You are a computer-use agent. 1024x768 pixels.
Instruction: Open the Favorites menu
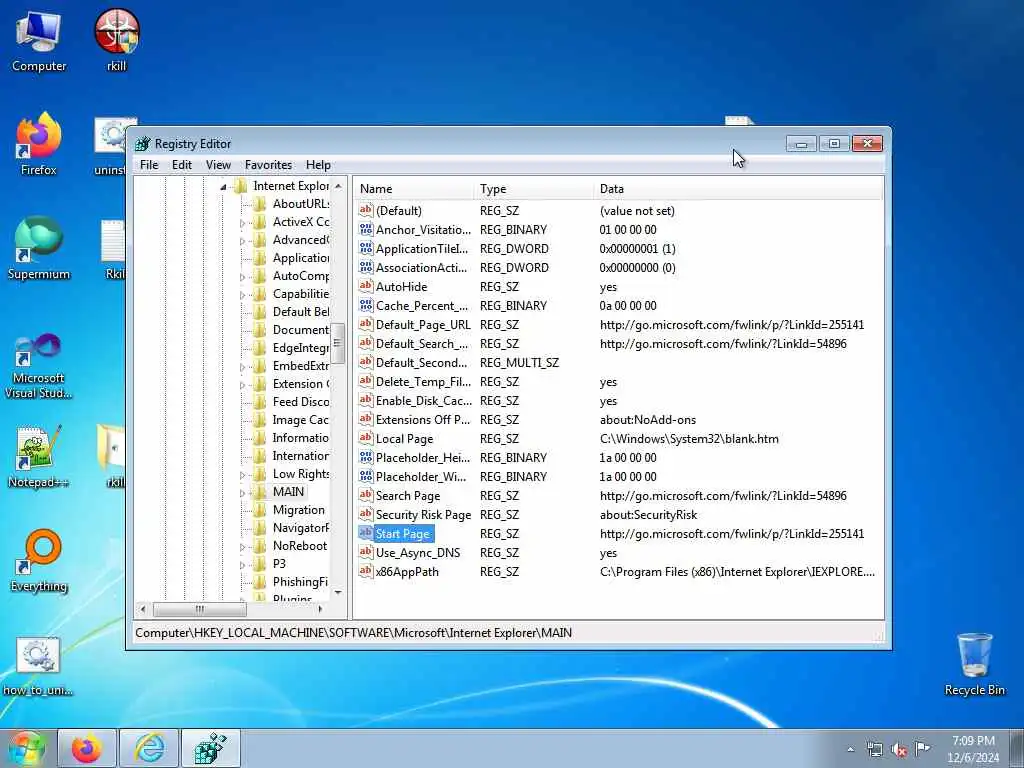268,165
